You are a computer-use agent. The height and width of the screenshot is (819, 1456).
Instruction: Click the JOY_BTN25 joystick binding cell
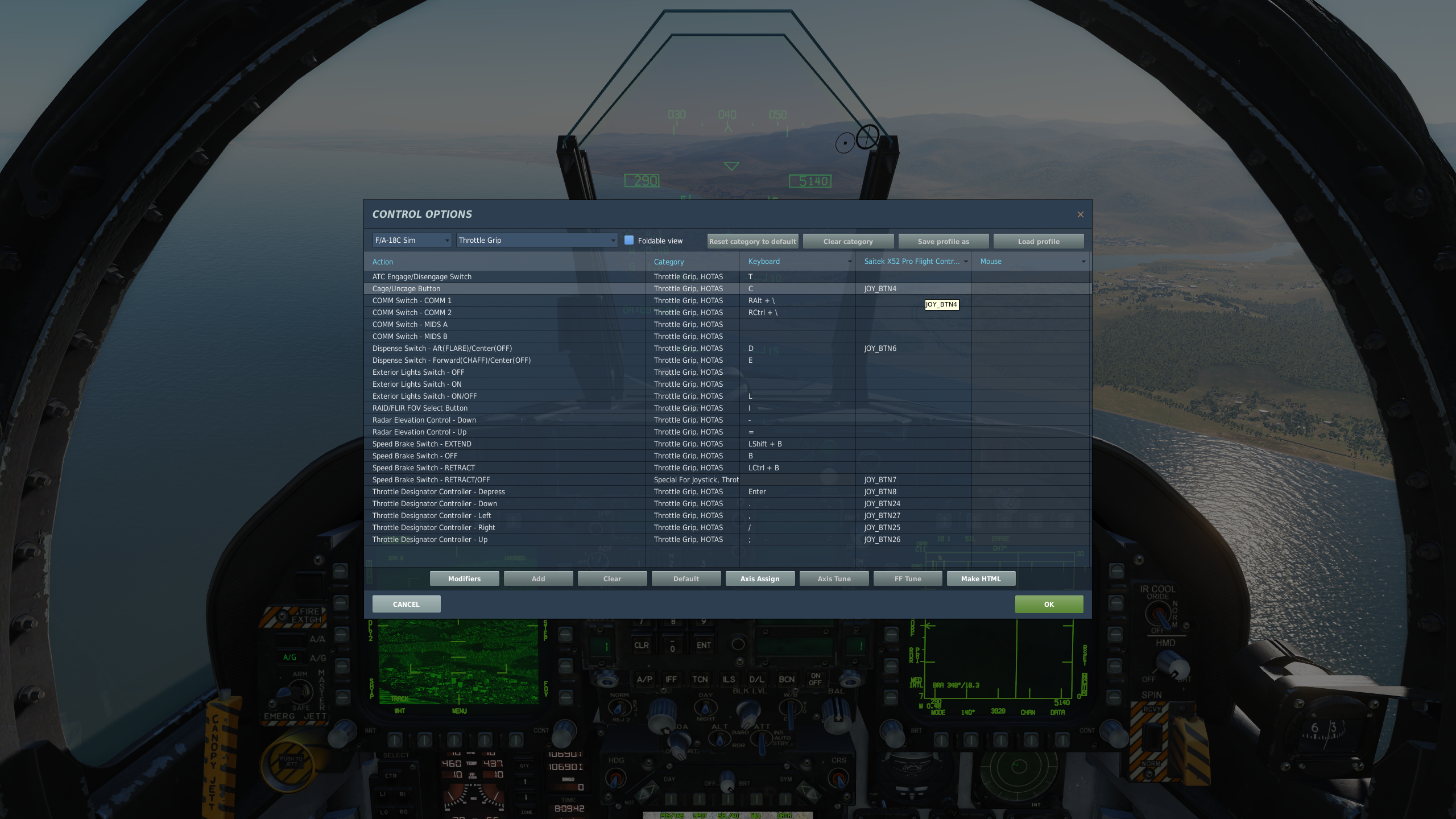pyautogui.click(x=913, y=527)
